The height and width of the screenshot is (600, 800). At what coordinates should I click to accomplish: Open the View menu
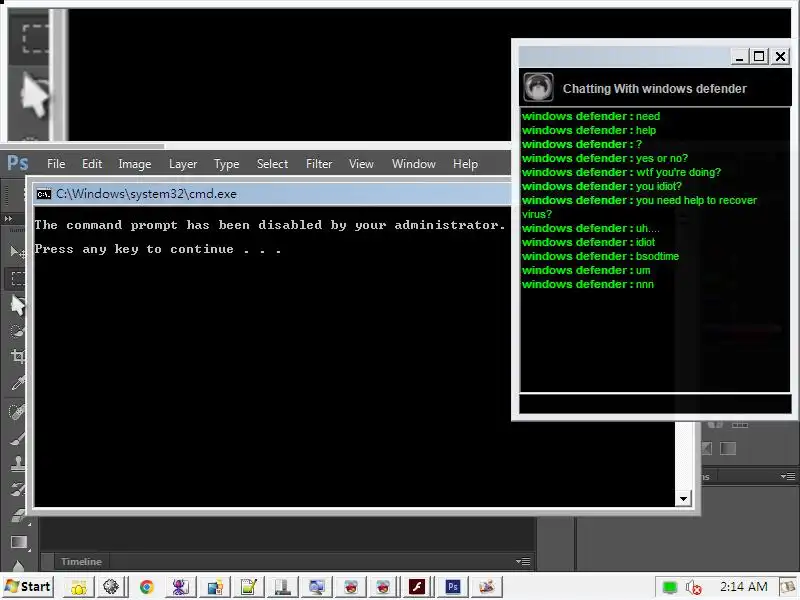point(361,164)
